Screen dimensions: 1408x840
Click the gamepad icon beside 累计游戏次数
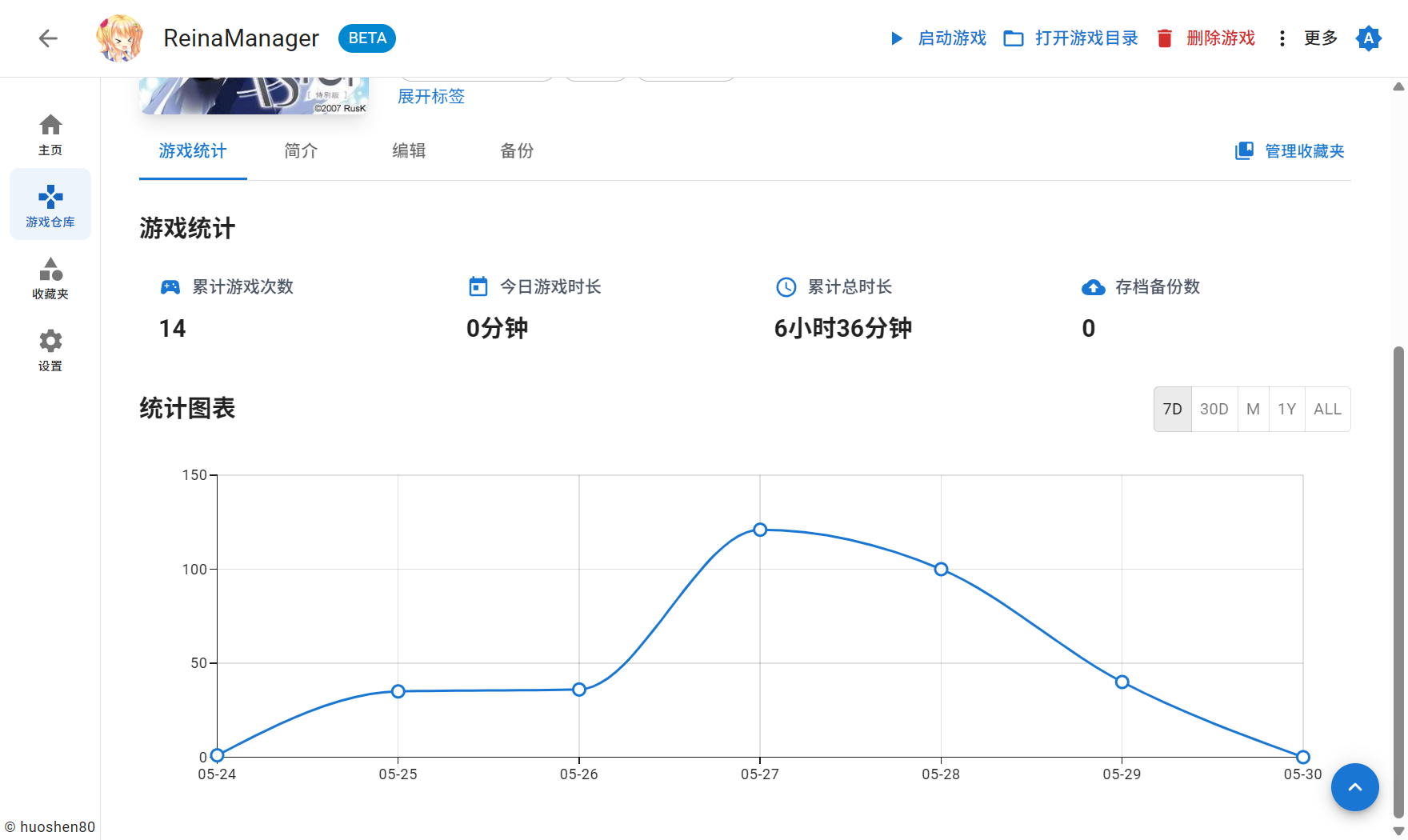tap(170, 287)
